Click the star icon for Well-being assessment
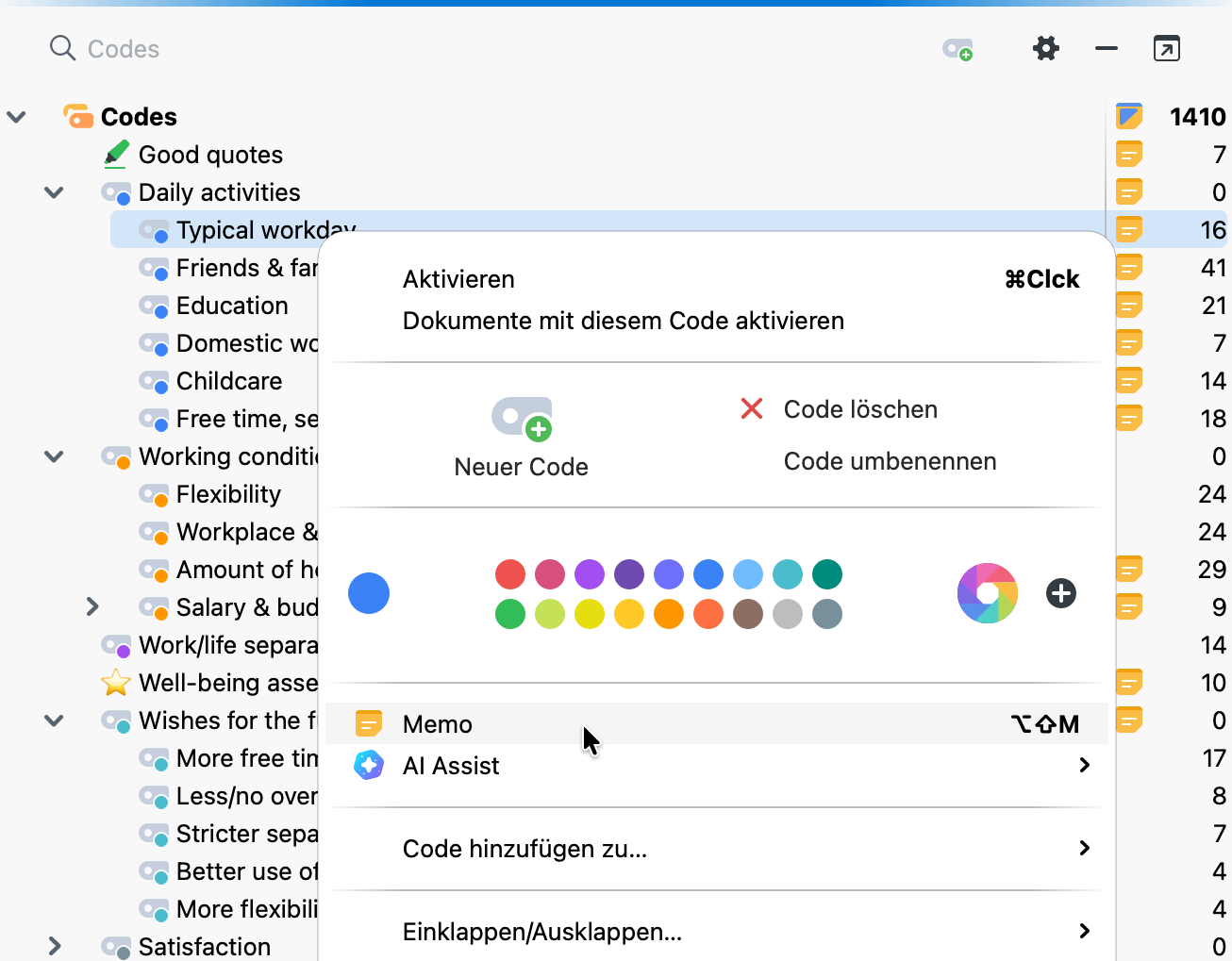1232x961 pixels. tap(116, 682)
